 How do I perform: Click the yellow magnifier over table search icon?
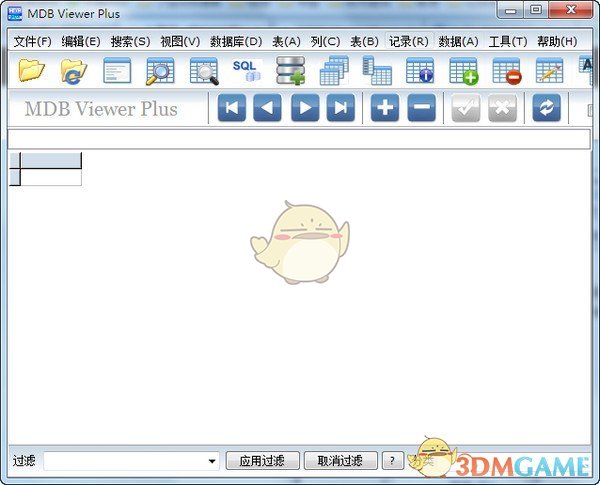coord(160,70)
